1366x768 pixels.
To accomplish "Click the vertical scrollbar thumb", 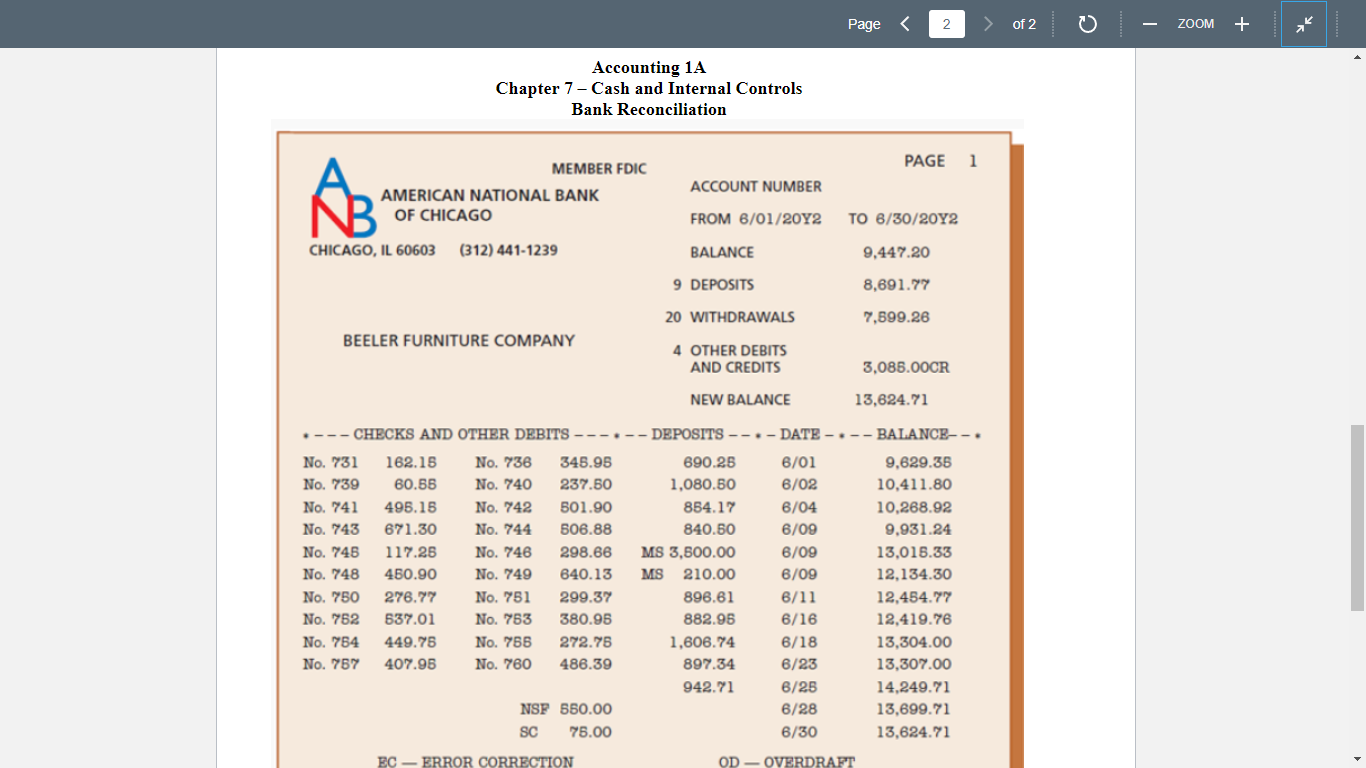I will click(x=1357, y=517).
